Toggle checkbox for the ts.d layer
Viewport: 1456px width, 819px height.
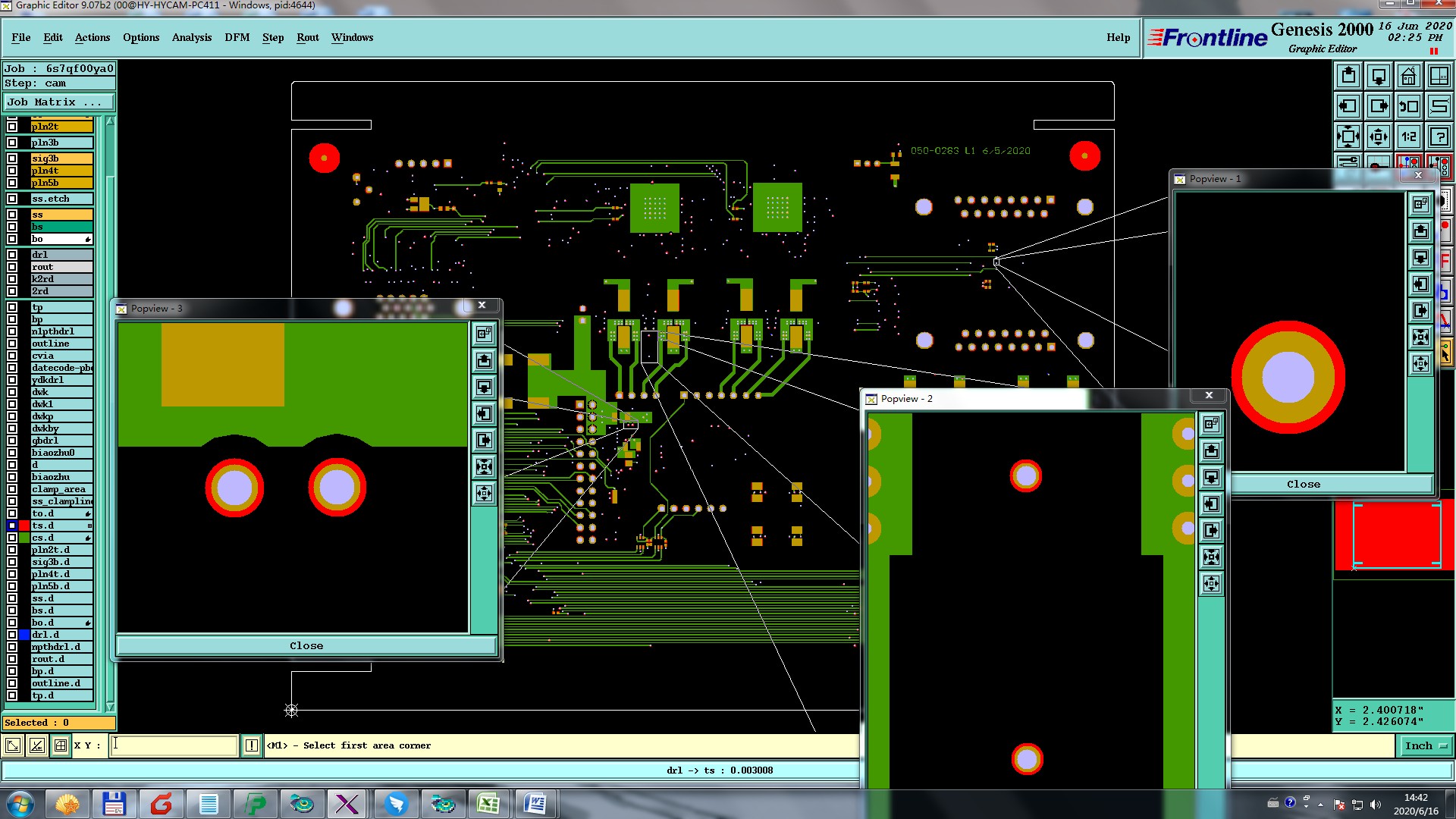pyautogui.click(x=12, y=526)
